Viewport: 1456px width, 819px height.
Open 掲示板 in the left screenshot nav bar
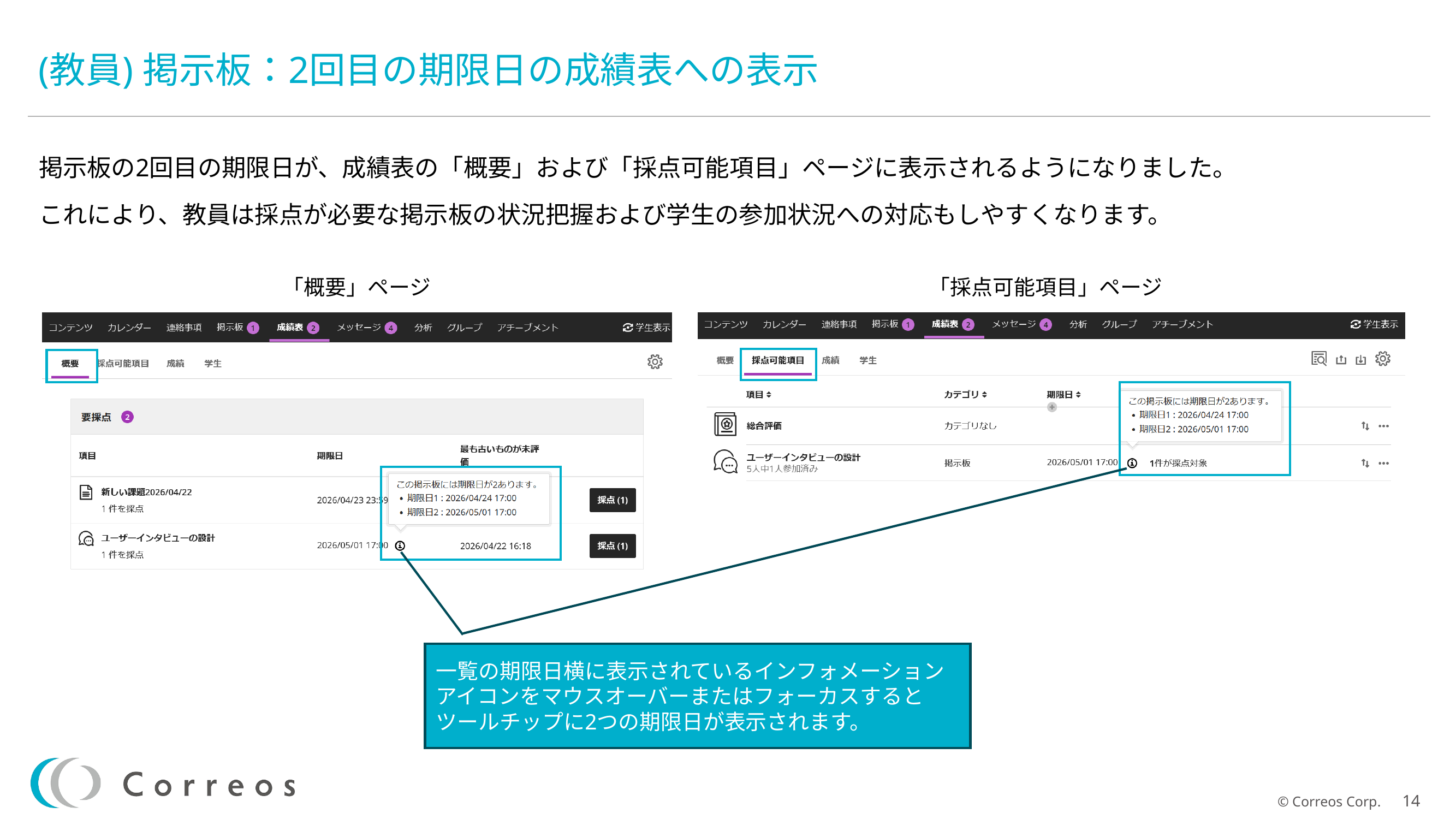(x=237, y=327)
